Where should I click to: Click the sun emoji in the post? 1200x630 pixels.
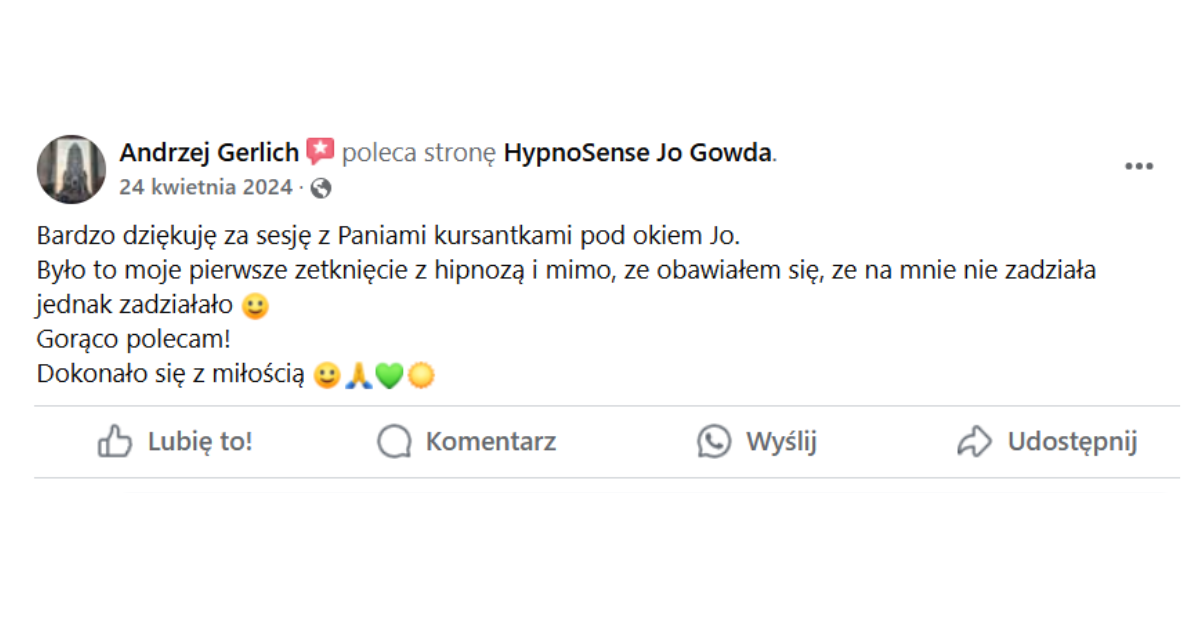pyautogui.click(x=421, y=376)
